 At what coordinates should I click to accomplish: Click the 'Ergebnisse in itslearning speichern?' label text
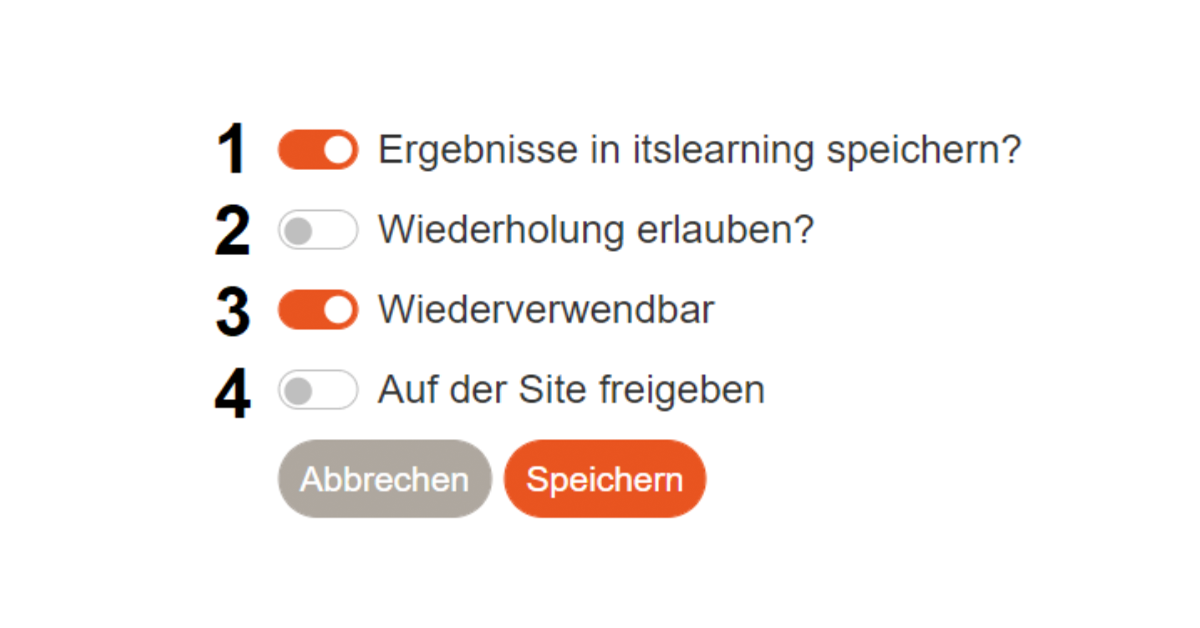coord(699,150)
